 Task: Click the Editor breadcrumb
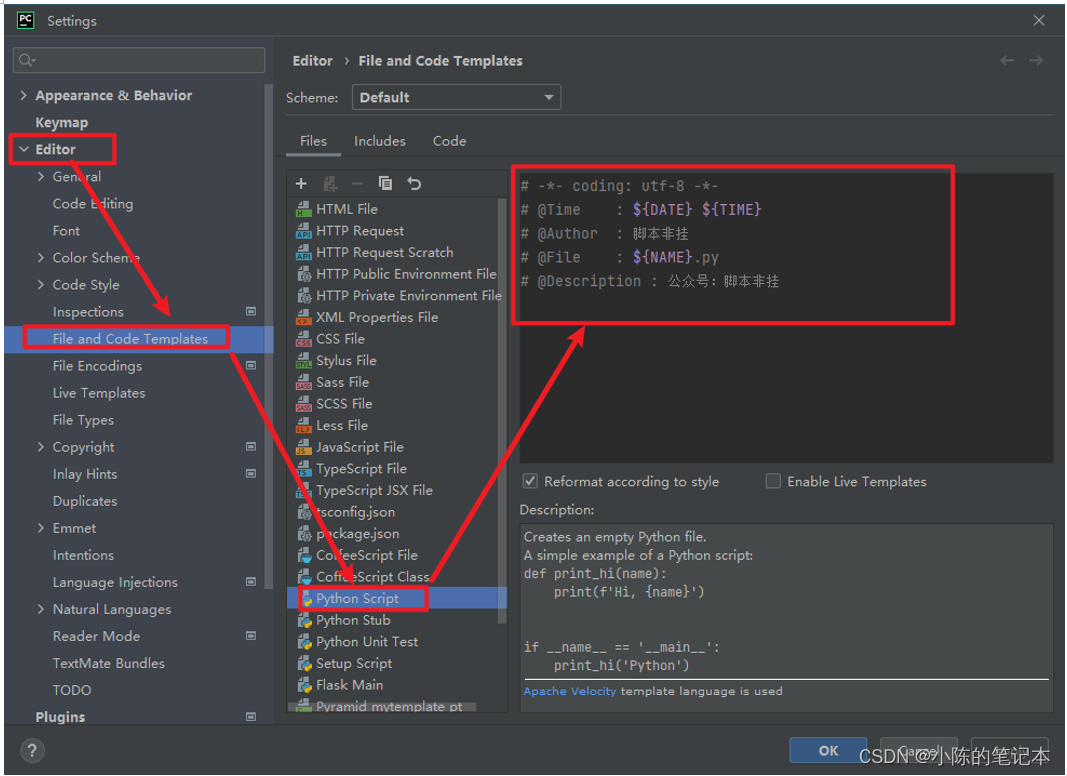click(x=312, y=61)
